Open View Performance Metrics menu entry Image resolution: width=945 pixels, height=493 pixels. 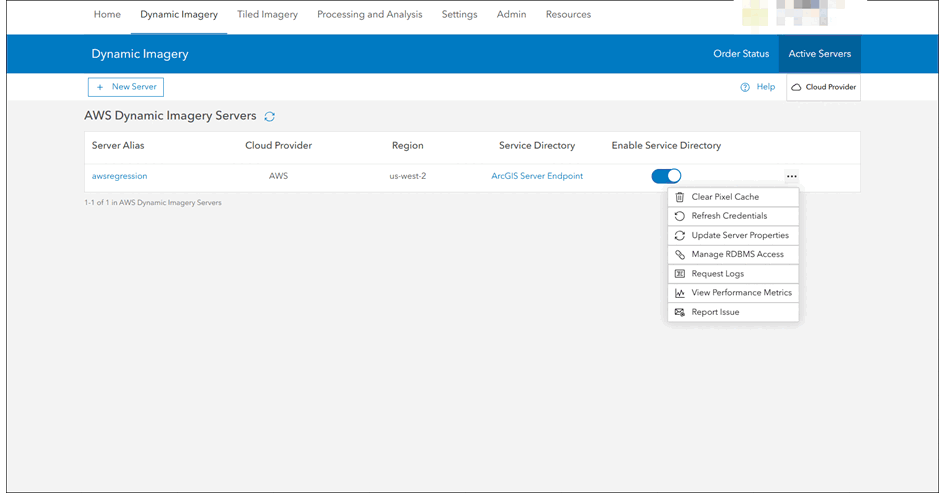733,293
